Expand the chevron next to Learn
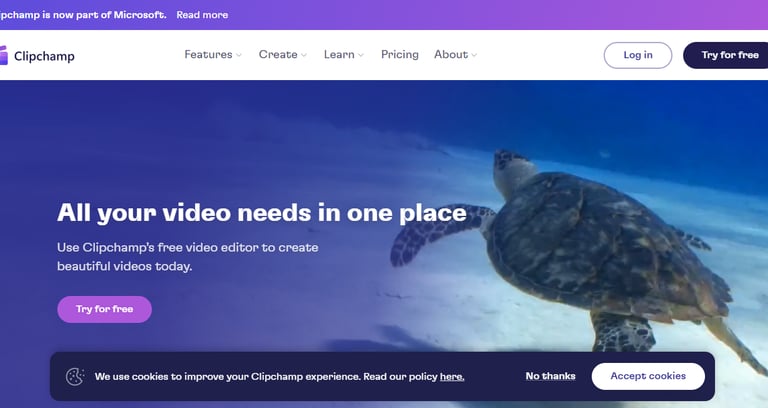 click(361, 55)
